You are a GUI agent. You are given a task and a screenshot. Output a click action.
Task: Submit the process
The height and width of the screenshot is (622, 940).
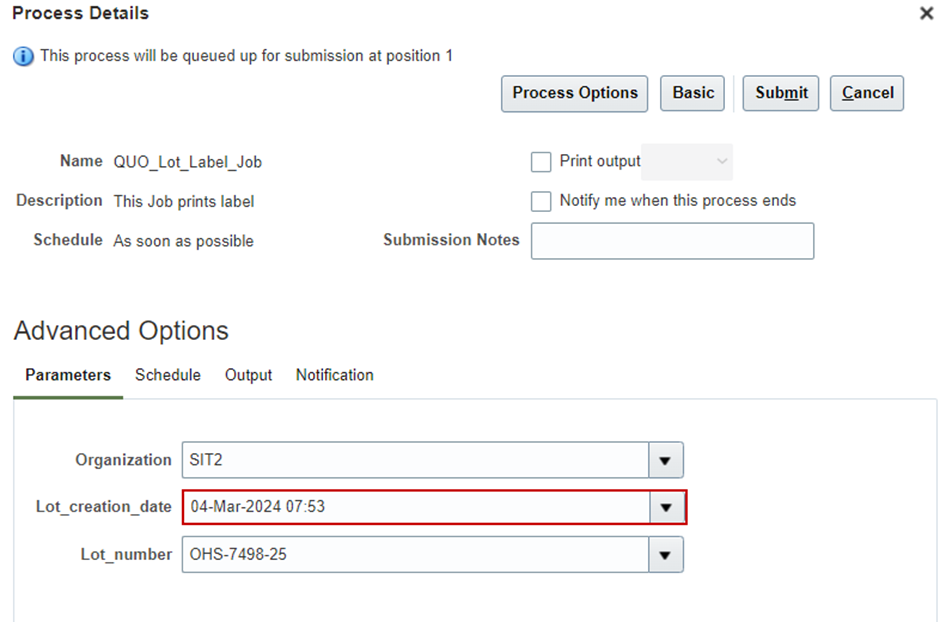(781, 93)
